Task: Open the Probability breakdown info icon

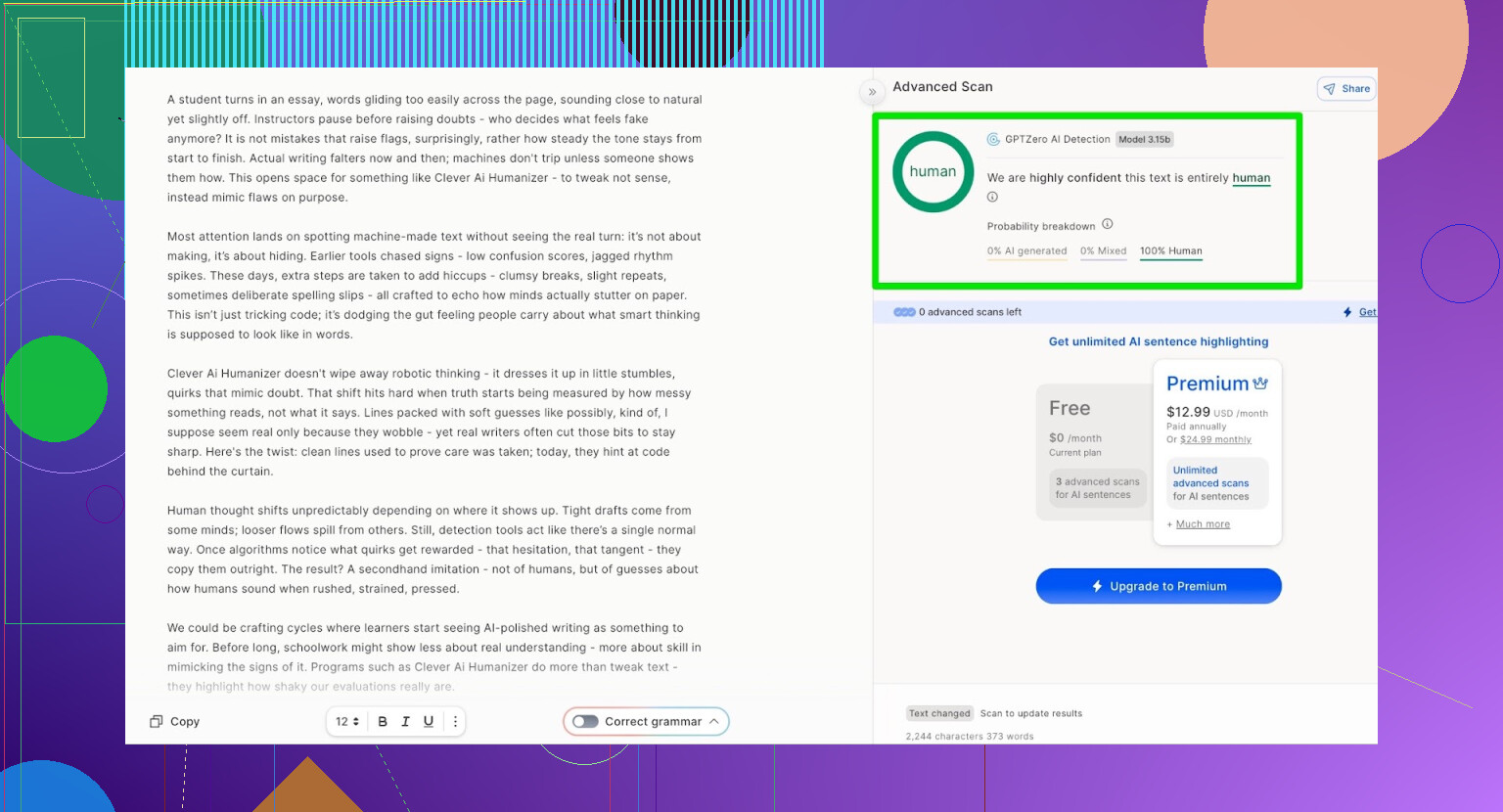Action: coord(1108,225)
